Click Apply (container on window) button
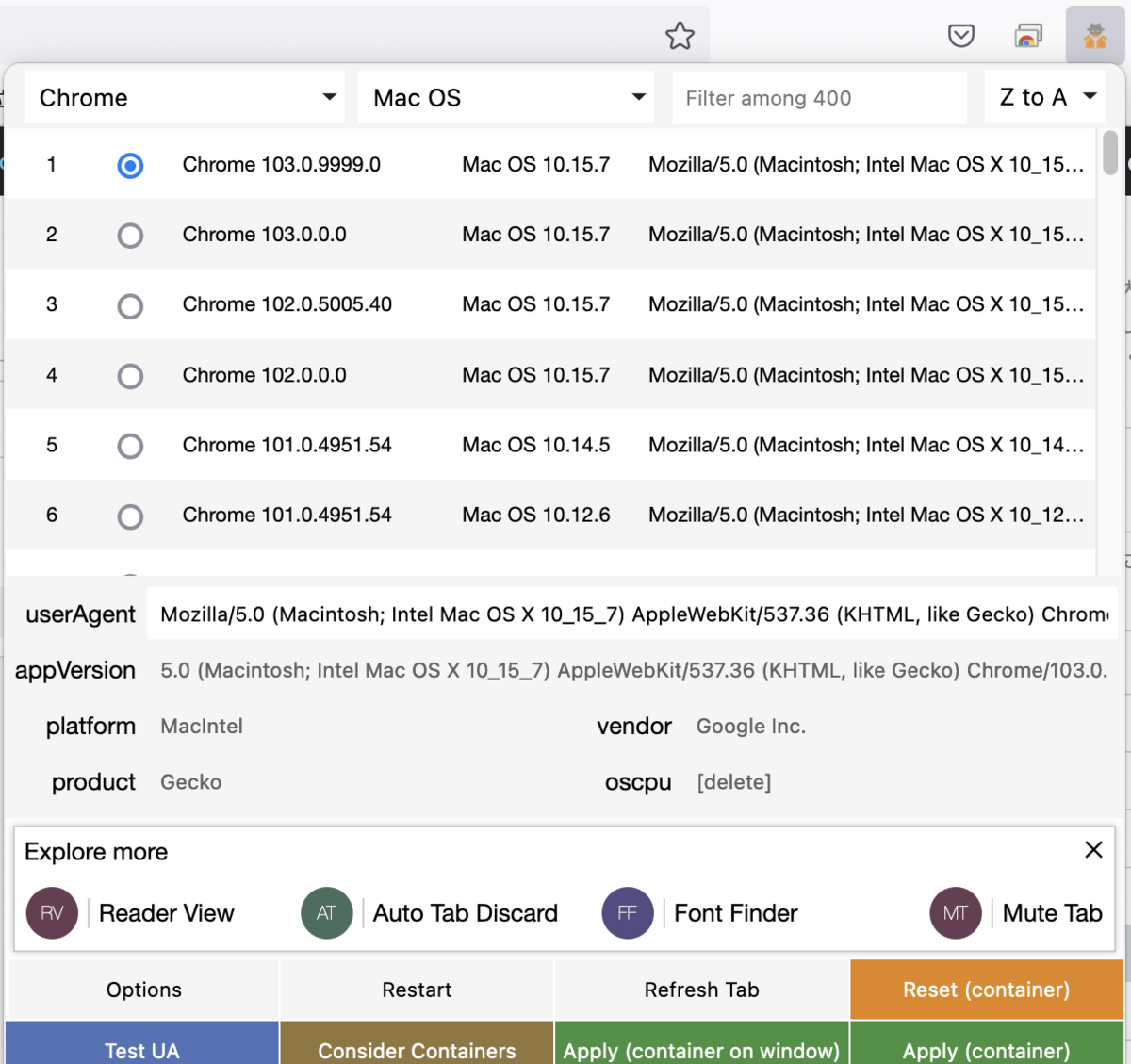 point(701,1044)
